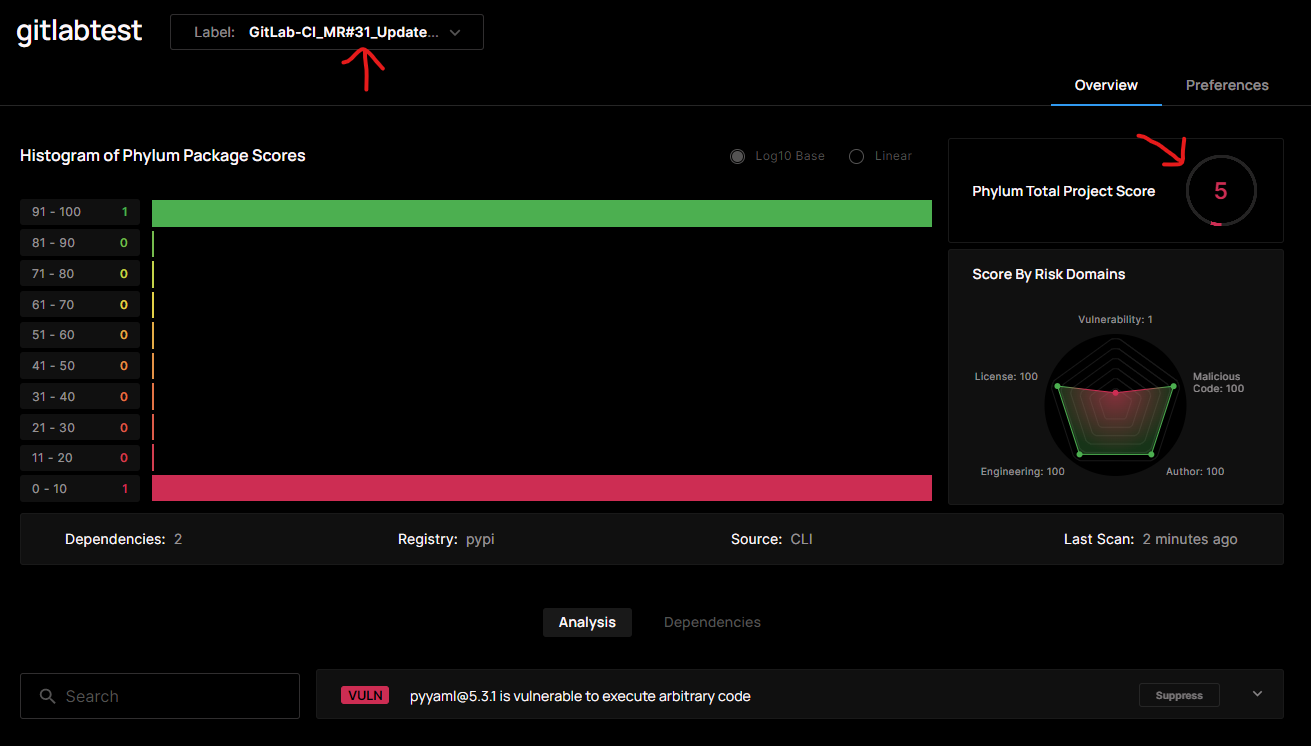Select the Log10 Base radio button
This screenshot has height=746, width=1311.
coord(737,156)
